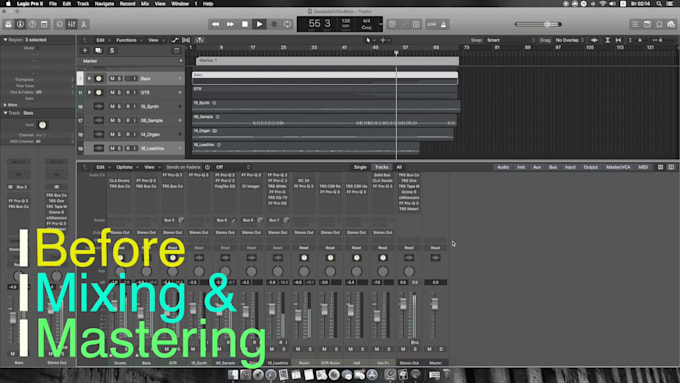Click the Fast Forward transport button

pyautogui.click(x=230, y=24)
